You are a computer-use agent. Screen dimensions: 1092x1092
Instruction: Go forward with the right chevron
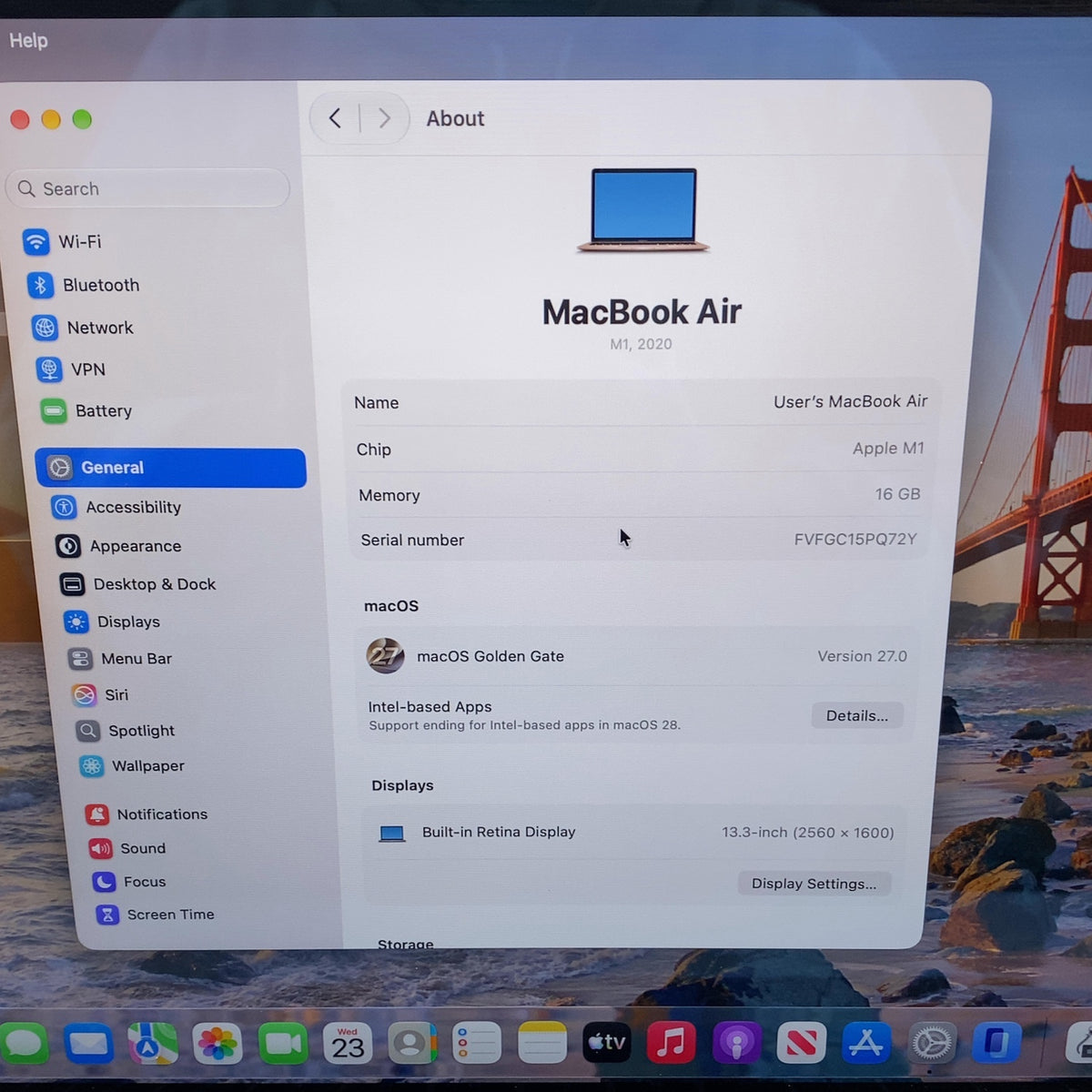click(384, 118)
